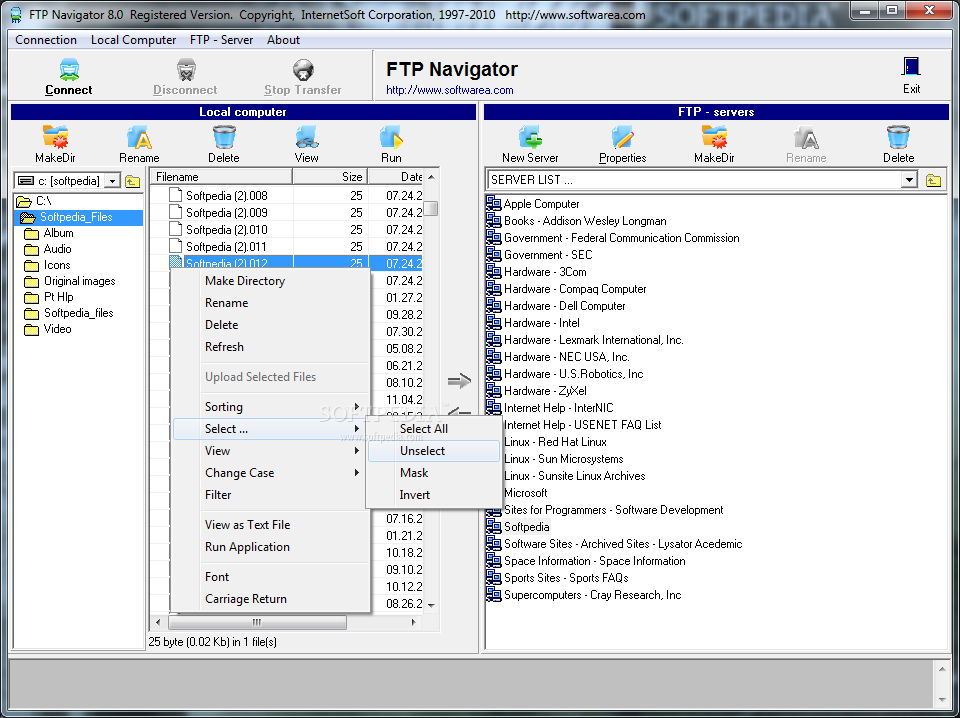
Task: Sort by Filename column header
Action: click(222, 177)
